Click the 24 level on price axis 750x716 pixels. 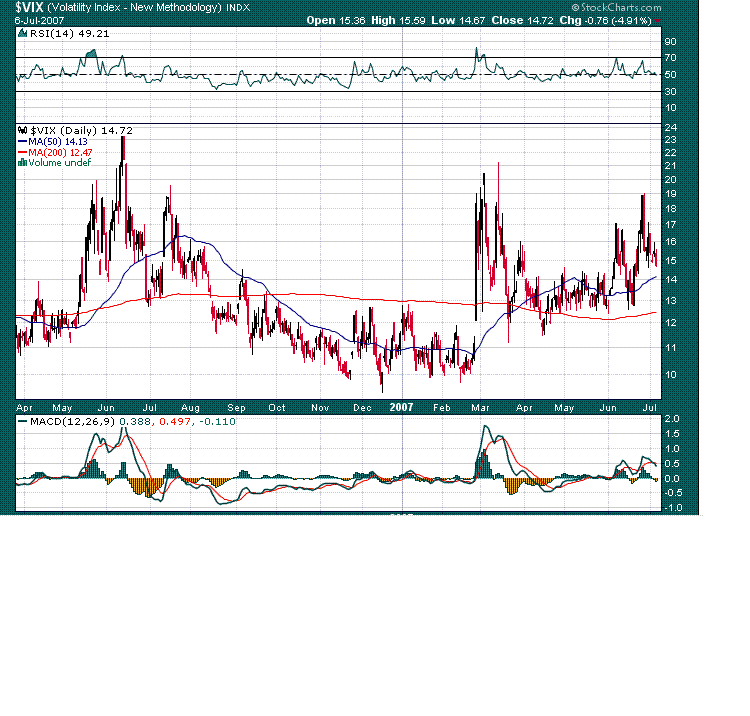[x=671, y=128]
